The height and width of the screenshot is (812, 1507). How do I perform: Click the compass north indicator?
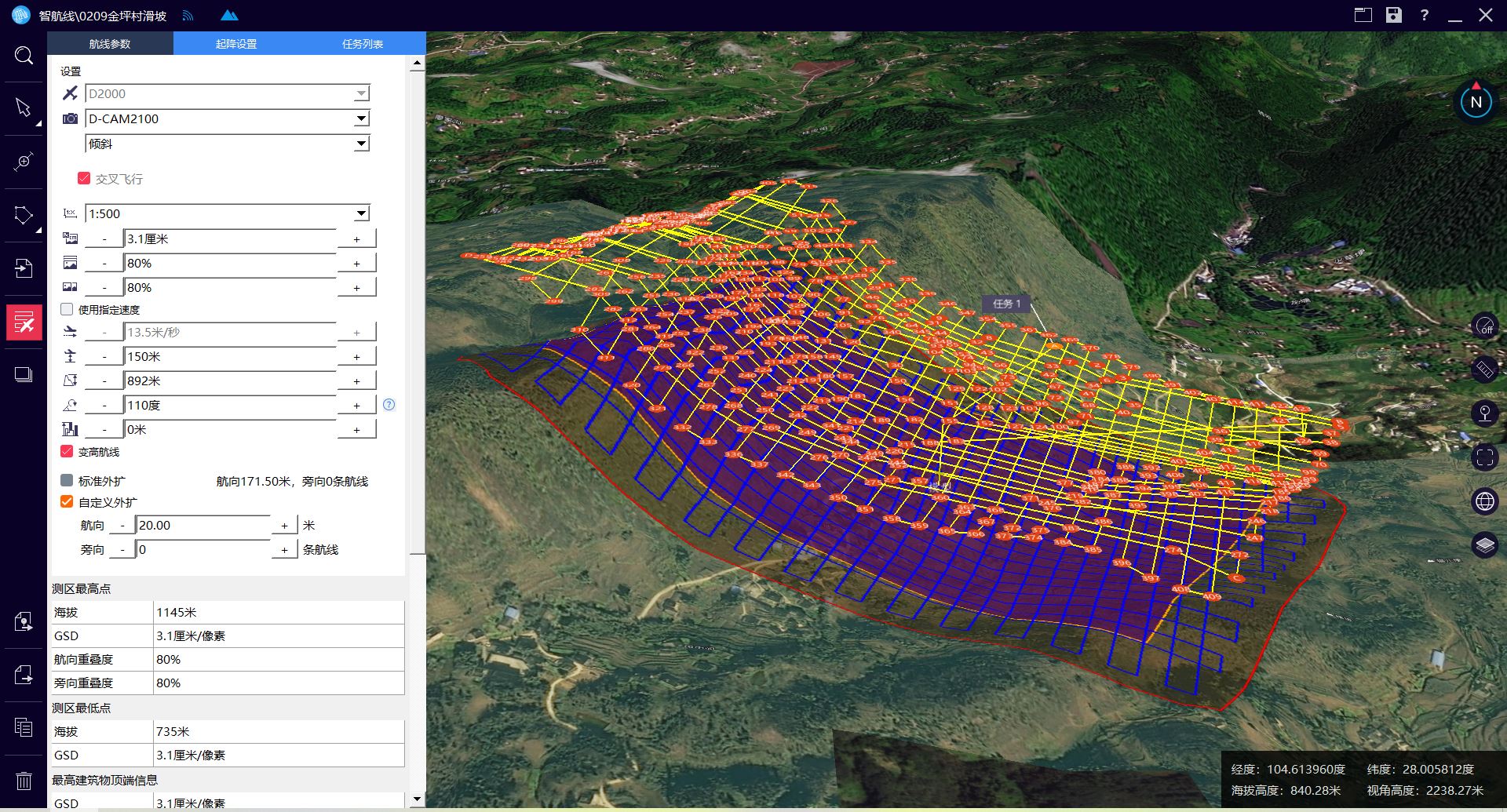(x=1476, y=102)
